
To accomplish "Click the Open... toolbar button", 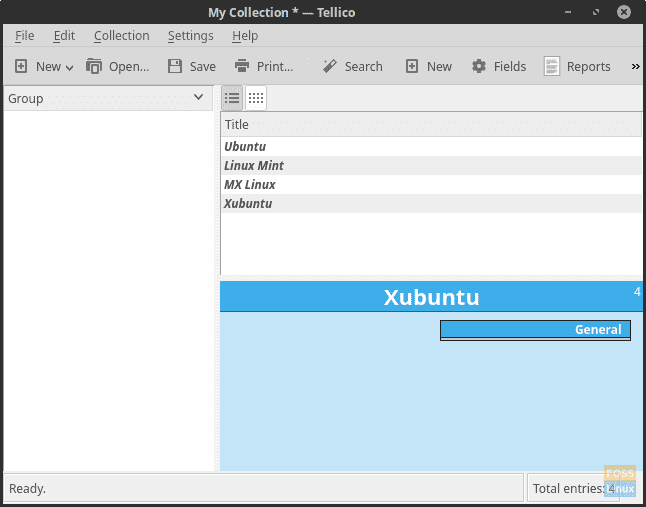I will coord(118,66).
